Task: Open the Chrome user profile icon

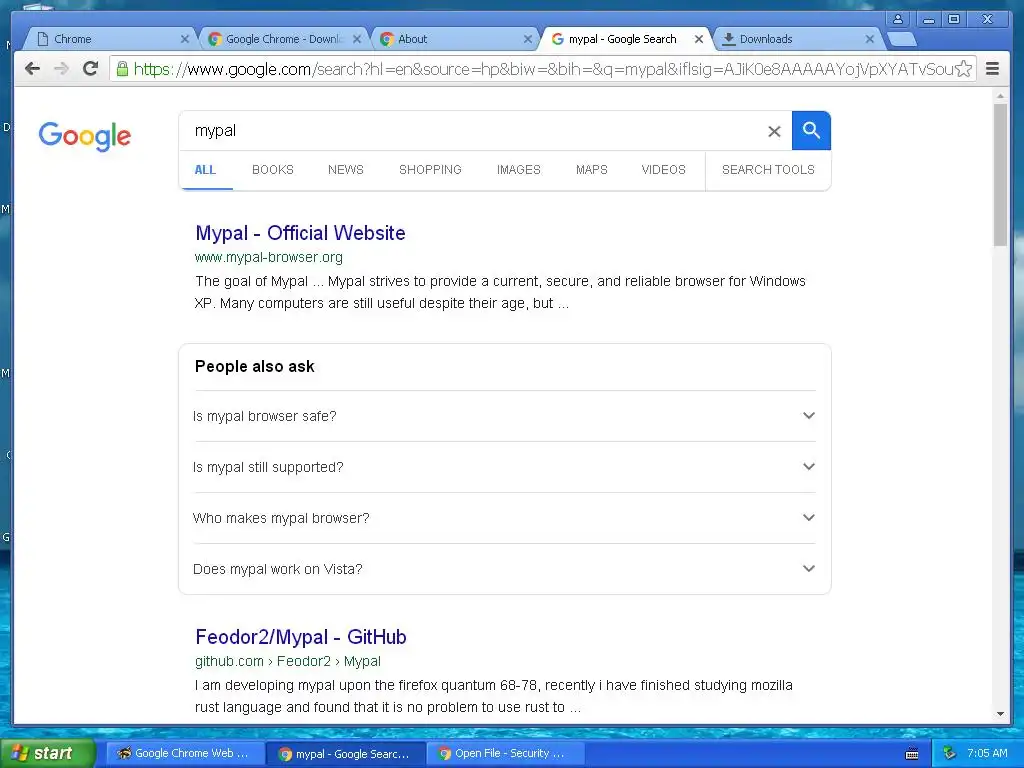Action: coord(898,19)
